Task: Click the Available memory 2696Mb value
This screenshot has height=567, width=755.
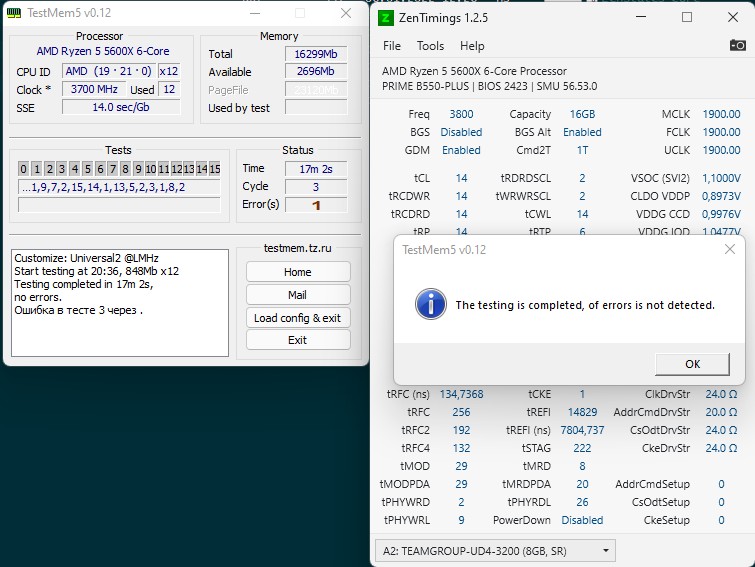Action: pos(316,71)
